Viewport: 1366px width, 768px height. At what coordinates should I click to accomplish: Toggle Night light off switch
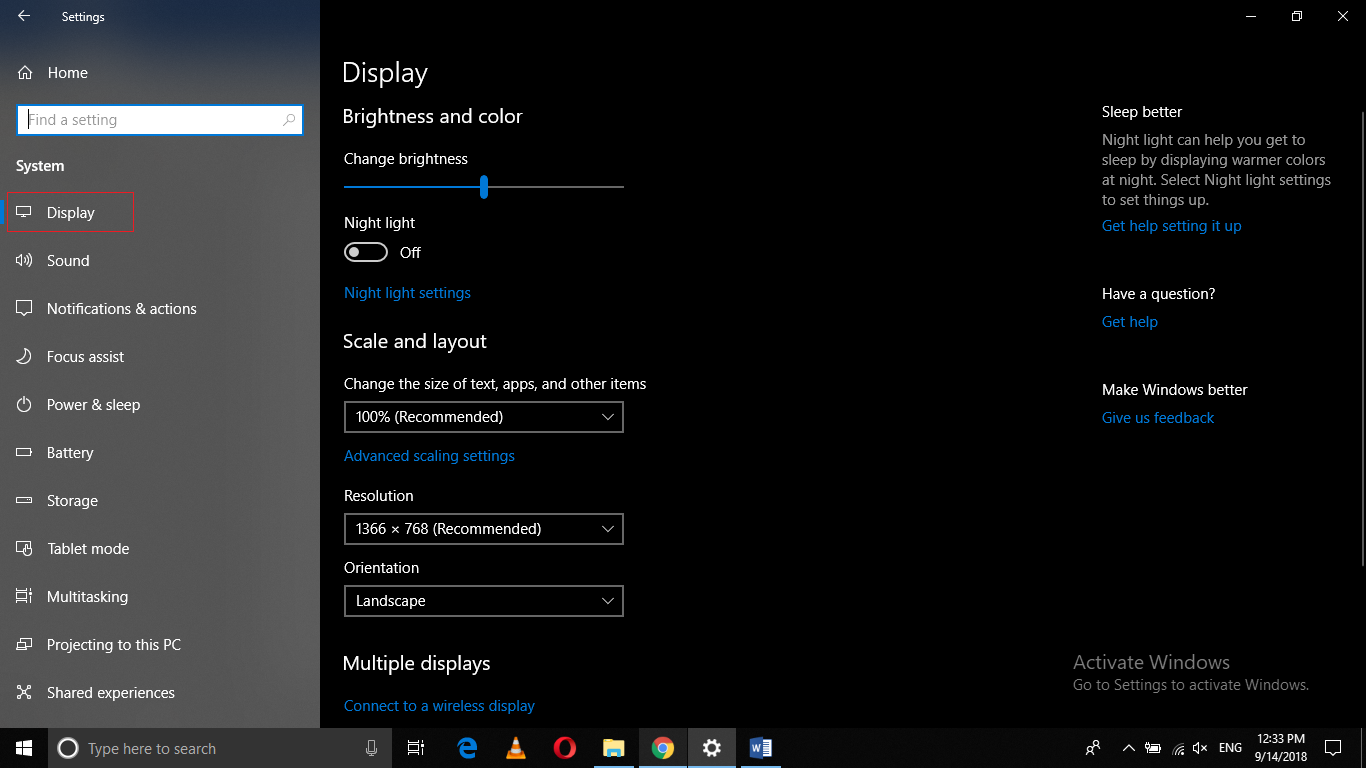(365, 252)
